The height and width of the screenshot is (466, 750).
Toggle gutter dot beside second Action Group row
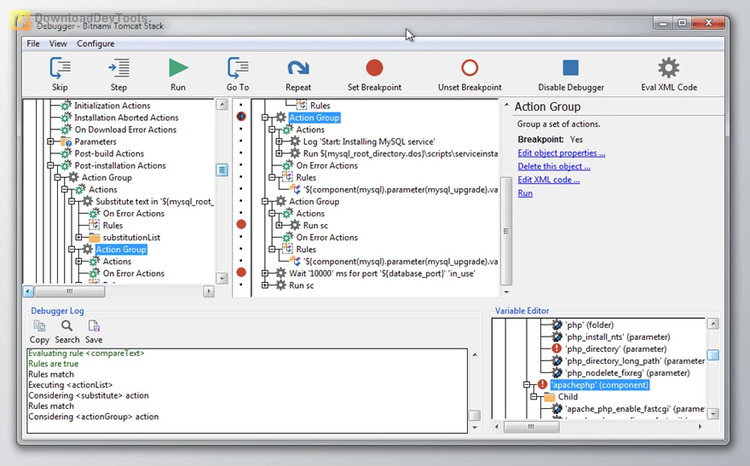pos(241,200)
